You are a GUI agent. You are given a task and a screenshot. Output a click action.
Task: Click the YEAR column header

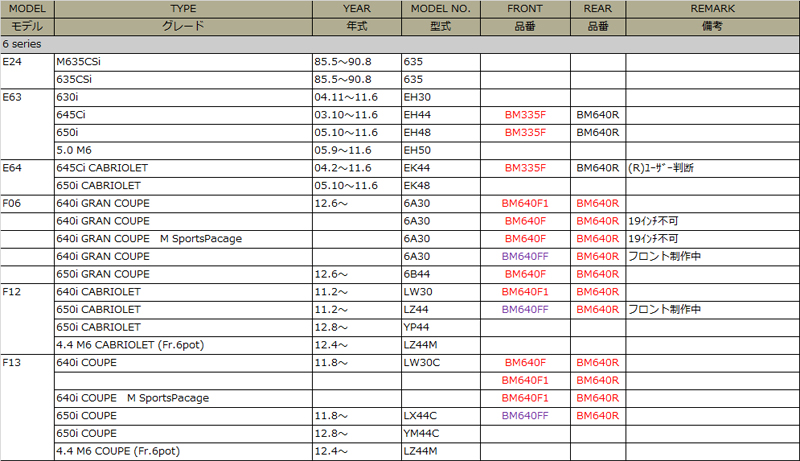coord(357,9)
